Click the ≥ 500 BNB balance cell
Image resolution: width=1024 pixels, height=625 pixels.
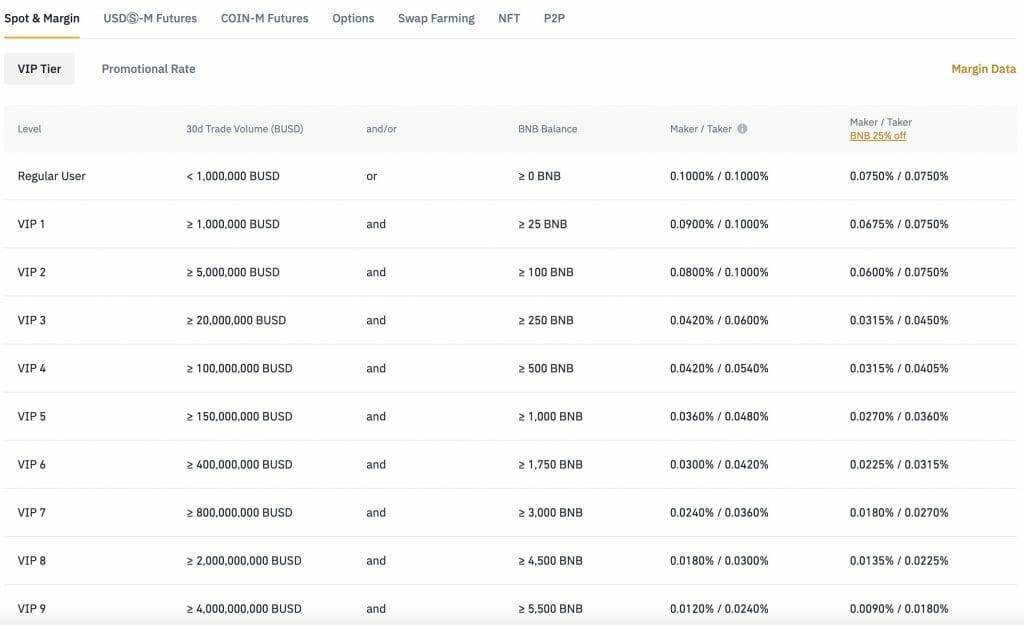546,368
